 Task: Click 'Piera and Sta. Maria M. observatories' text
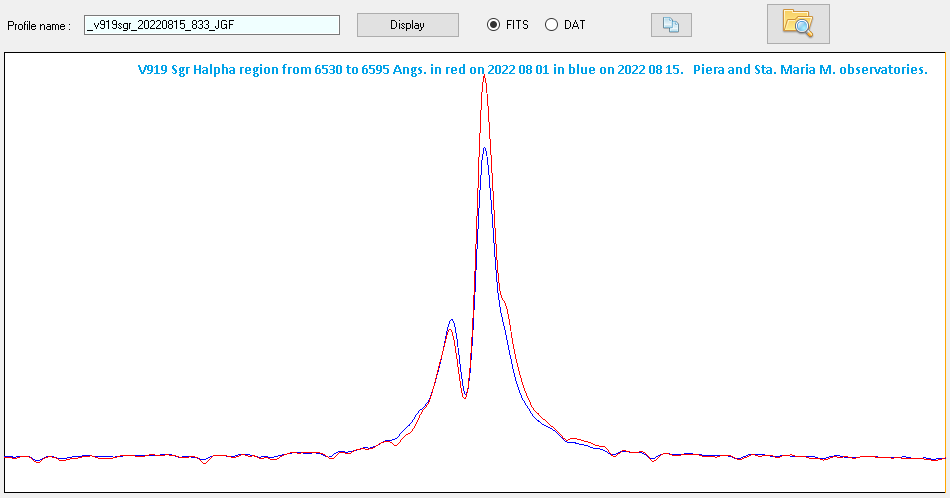tap(809, 70)
